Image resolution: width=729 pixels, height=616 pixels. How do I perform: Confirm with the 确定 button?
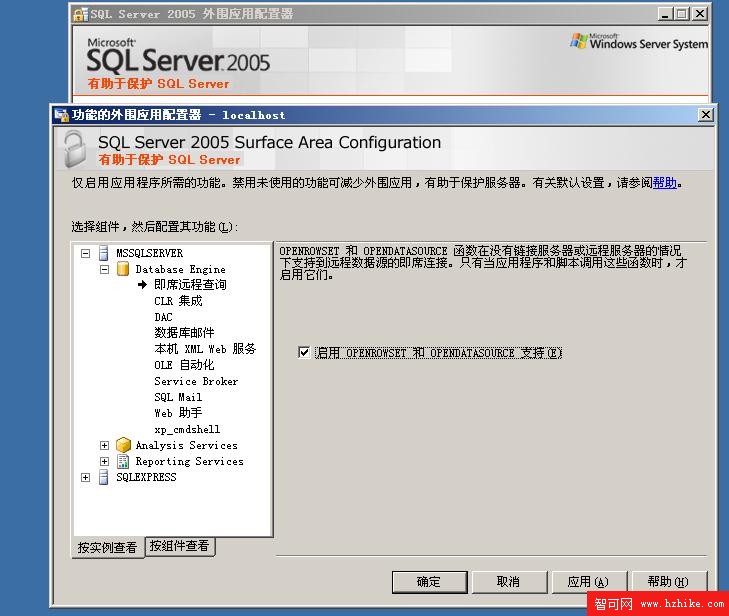(430, 582)
